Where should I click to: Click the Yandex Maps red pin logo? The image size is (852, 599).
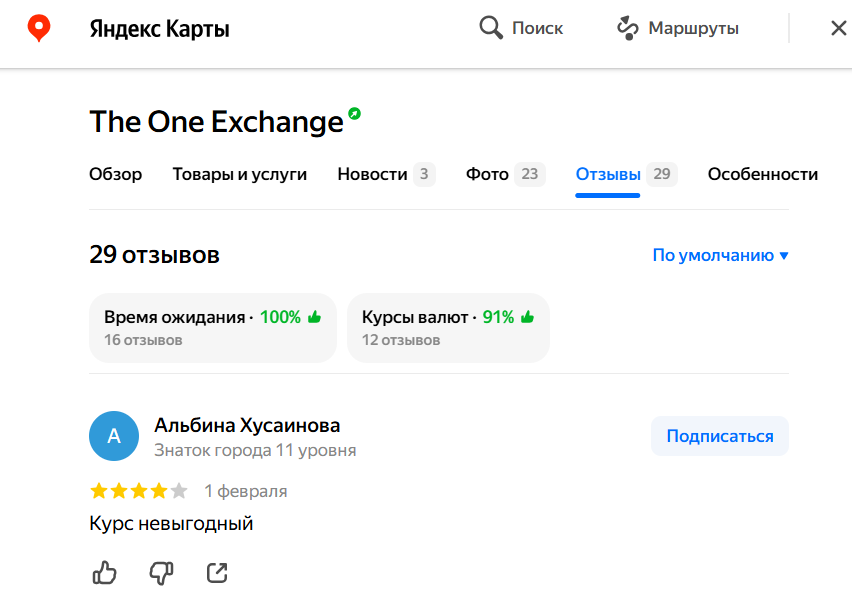(x=39, y=28)
